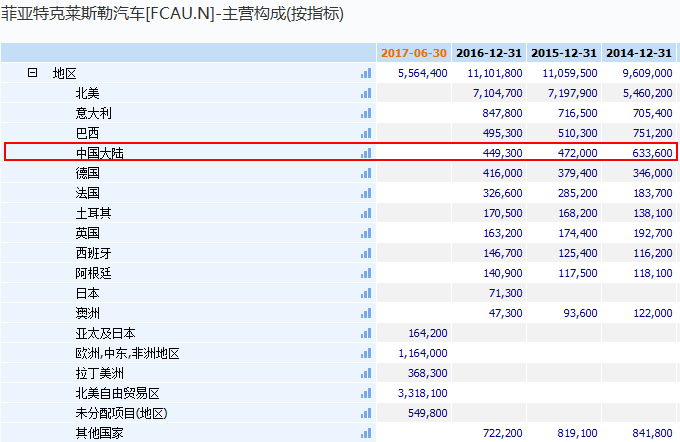Select the 未分配项目(地区) row label
The image size is (680, 442).
tap(122, 413)
